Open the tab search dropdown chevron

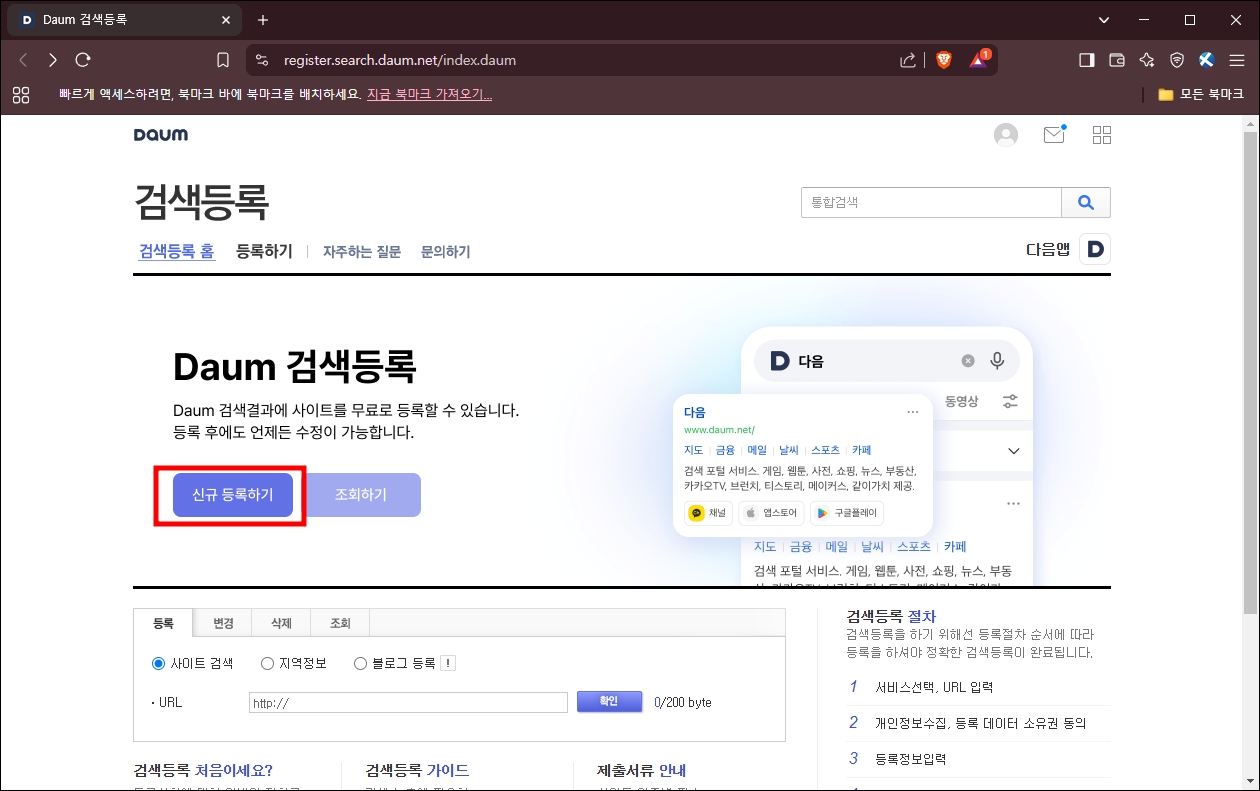click(1104, 20)
